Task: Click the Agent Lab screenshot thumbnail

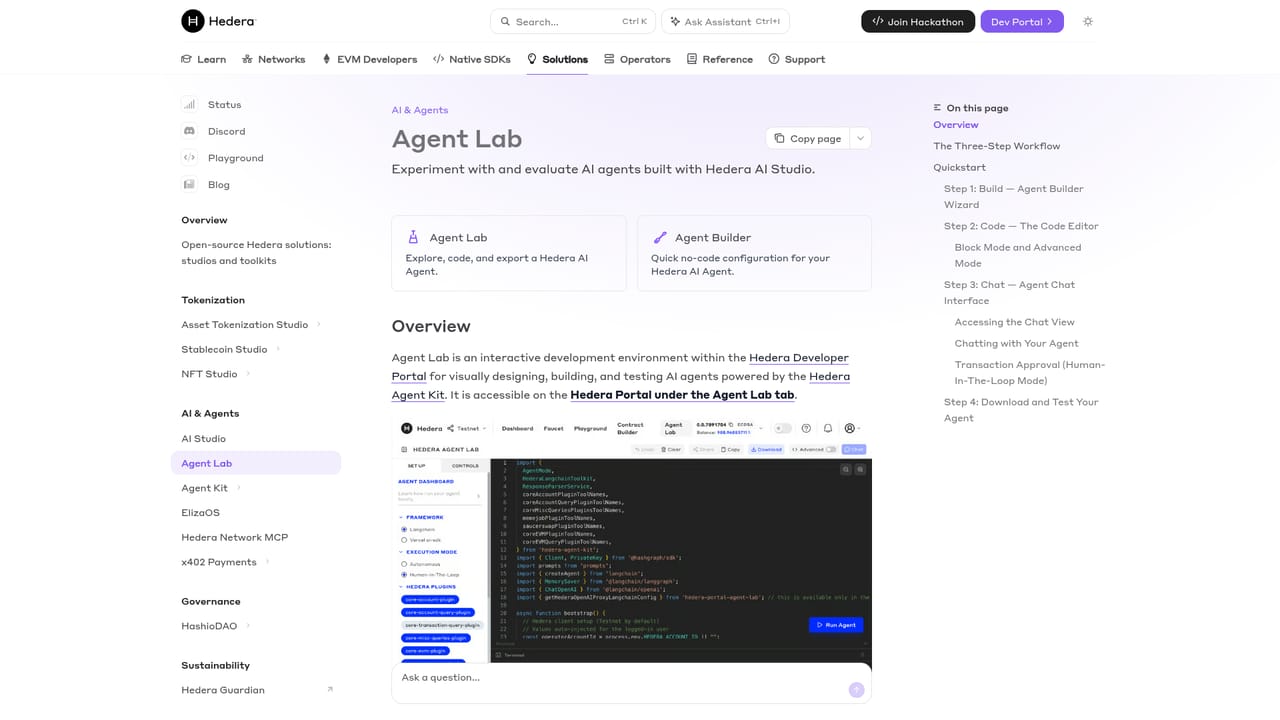Action: point(631,540)
